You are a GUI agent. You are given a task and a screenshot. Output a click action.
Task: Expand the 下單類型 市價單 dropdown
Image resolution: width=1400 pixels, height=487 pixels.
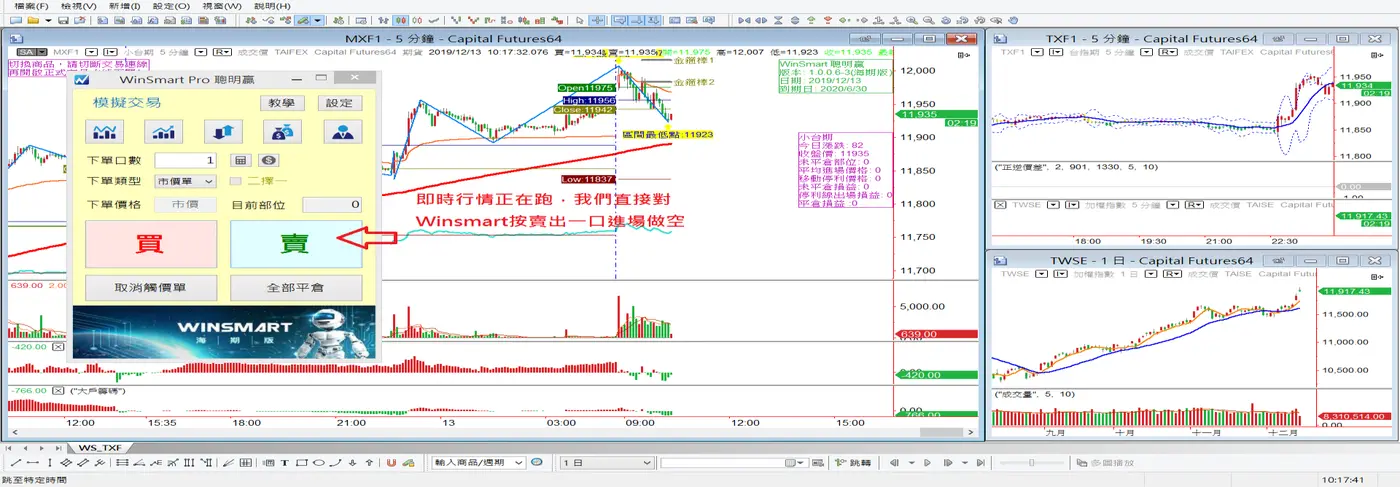tap(186, 181)
